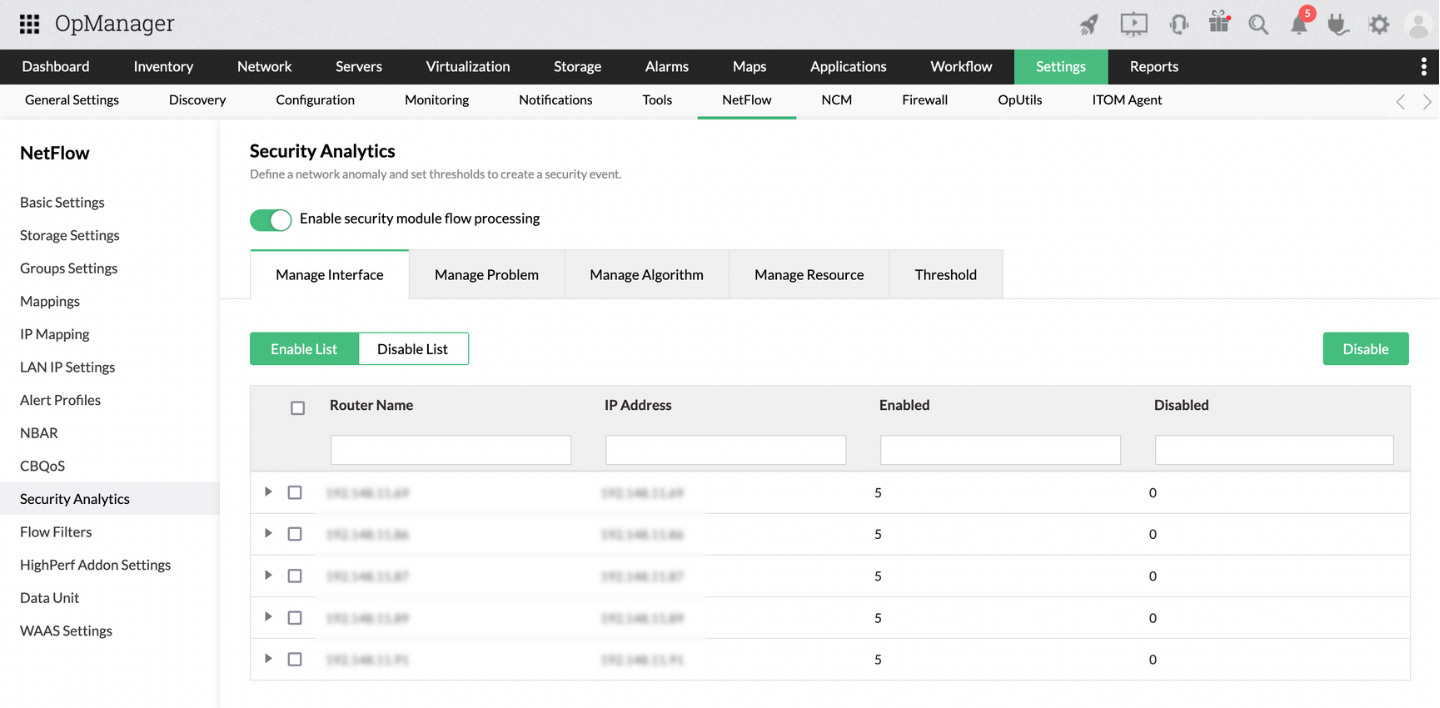Expand the row for router ending .87
The height and width of the screenshot is (708, 1440).
(x=268, y=575)
